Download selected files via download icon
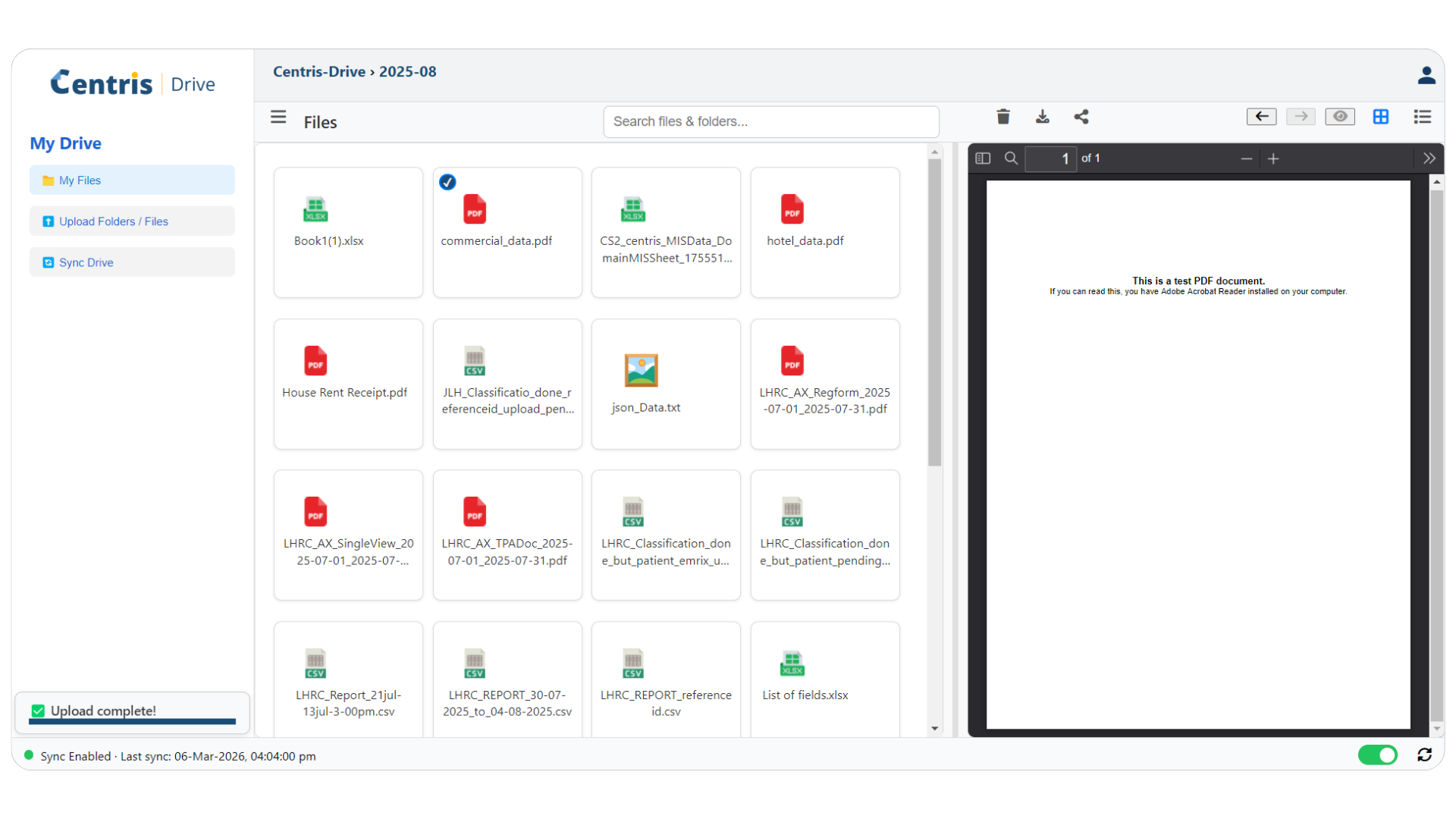Viewport: 1456px width, 819px height. click(1043, 117)
